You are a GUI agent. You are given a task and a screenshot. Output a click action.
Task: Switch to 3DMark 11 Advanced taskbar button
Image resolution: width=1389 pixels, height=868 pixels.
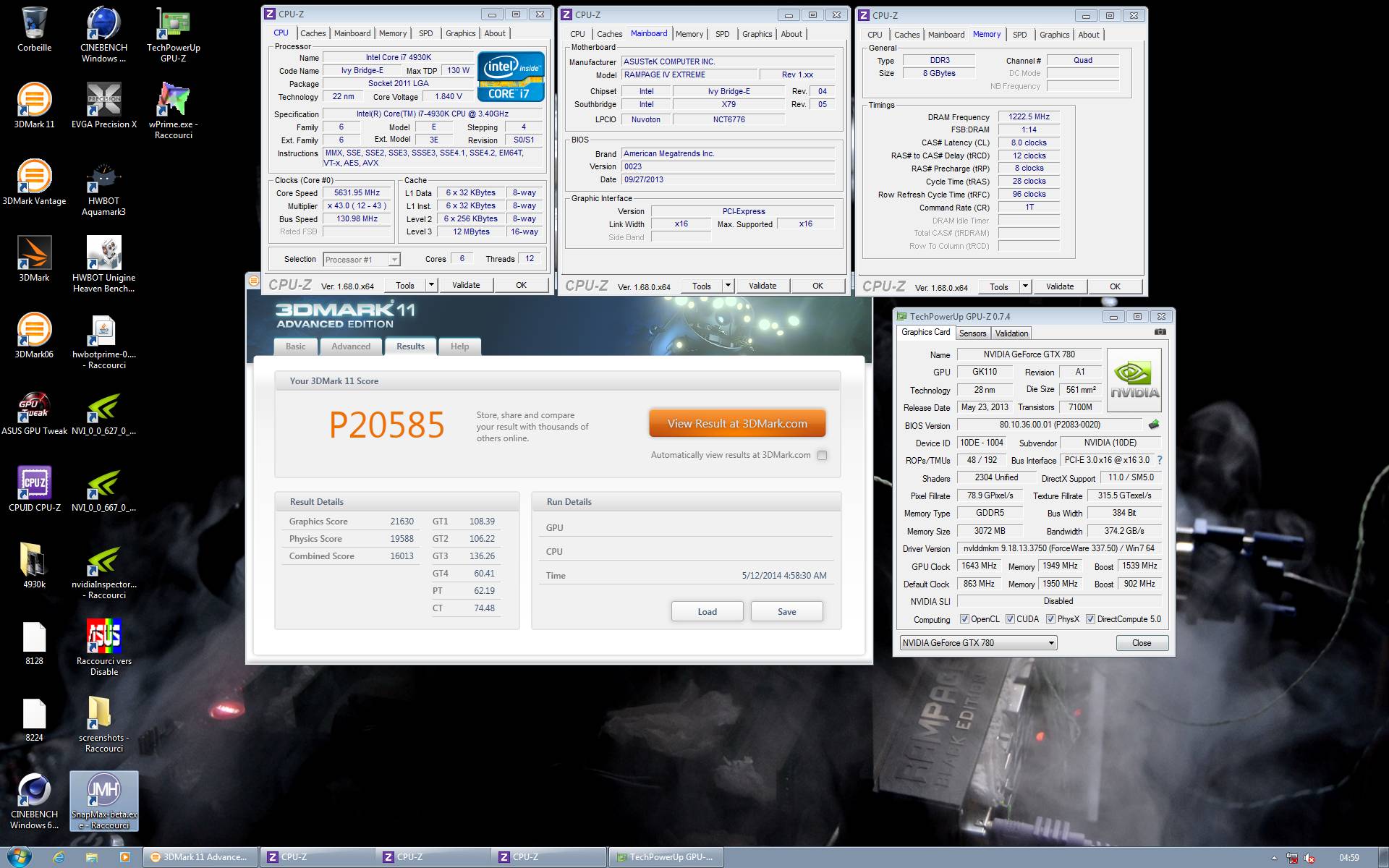click(x=199, y=857)
